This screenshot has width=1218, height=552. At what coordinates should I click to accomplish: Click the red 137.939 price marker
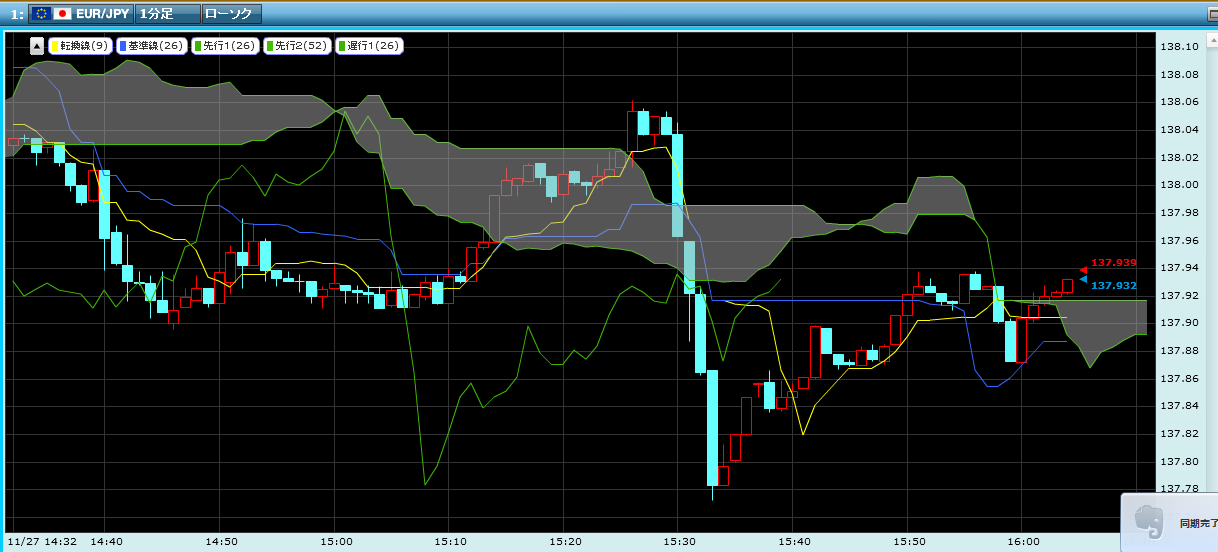click(1113, 262)
